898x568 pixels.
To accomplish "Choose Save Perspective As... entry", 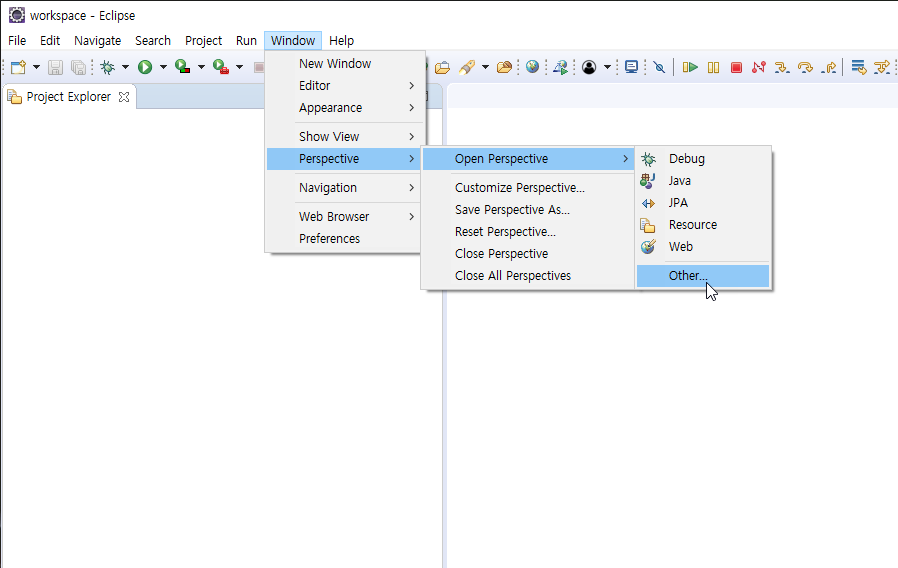I will pos(528,210).
